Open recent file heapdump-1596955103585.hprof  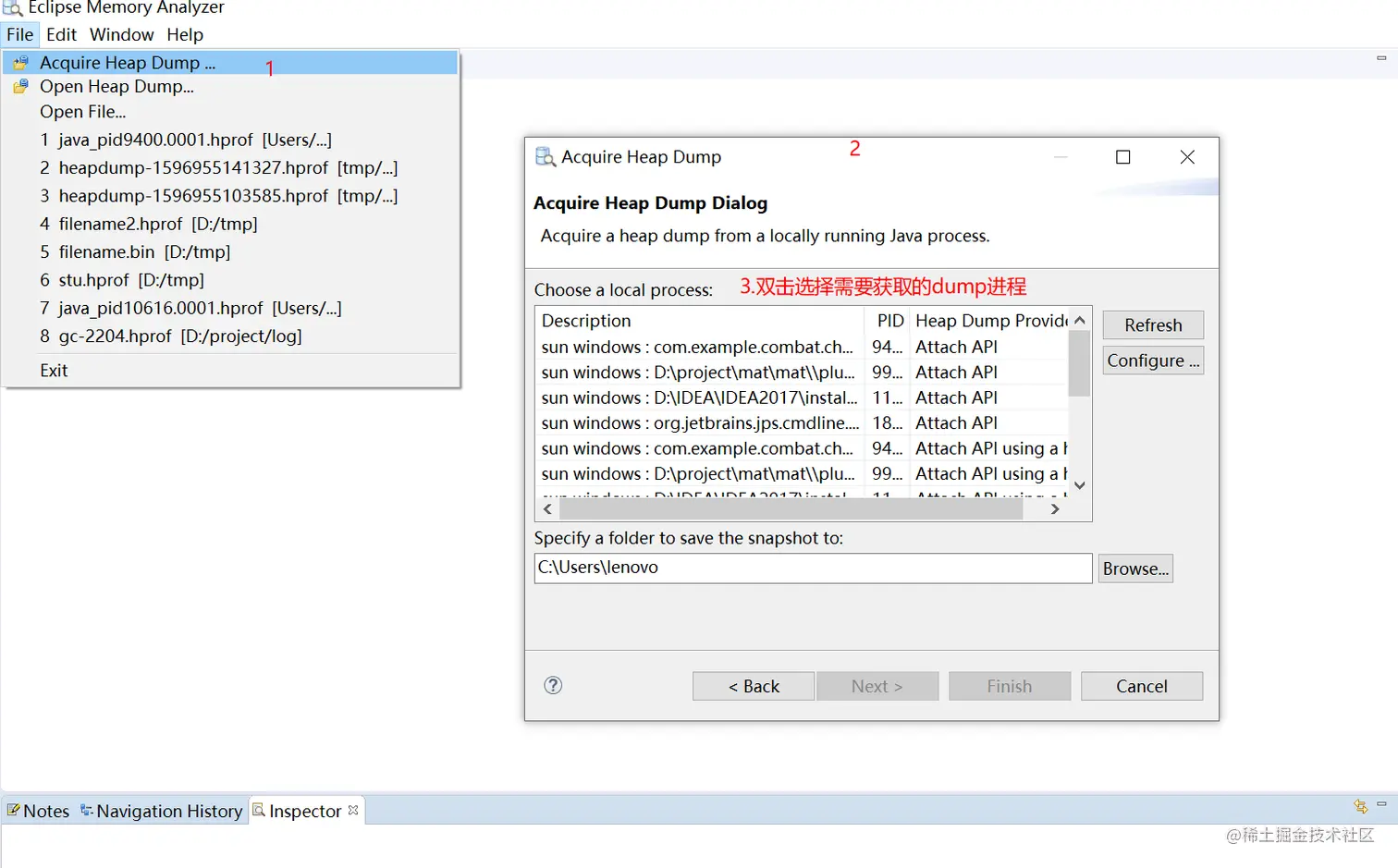click(x=230, y=196)
